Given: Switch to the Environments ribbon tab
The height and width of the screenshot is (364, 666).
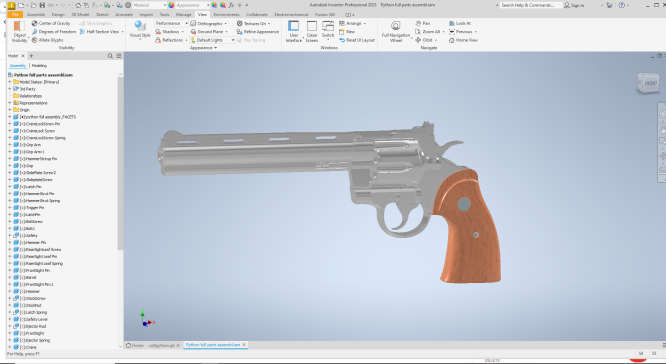Looking at the screenshot, I should coord(226,14).
